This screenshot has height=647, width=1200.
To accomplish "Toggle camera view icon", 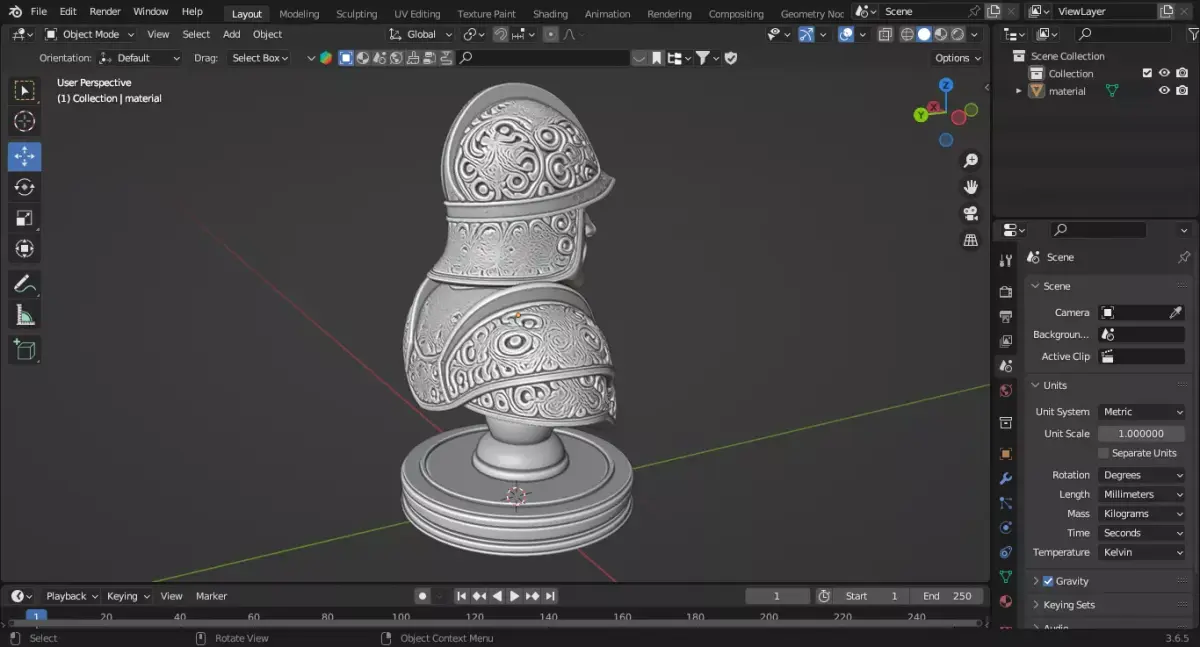I will 970,214.
